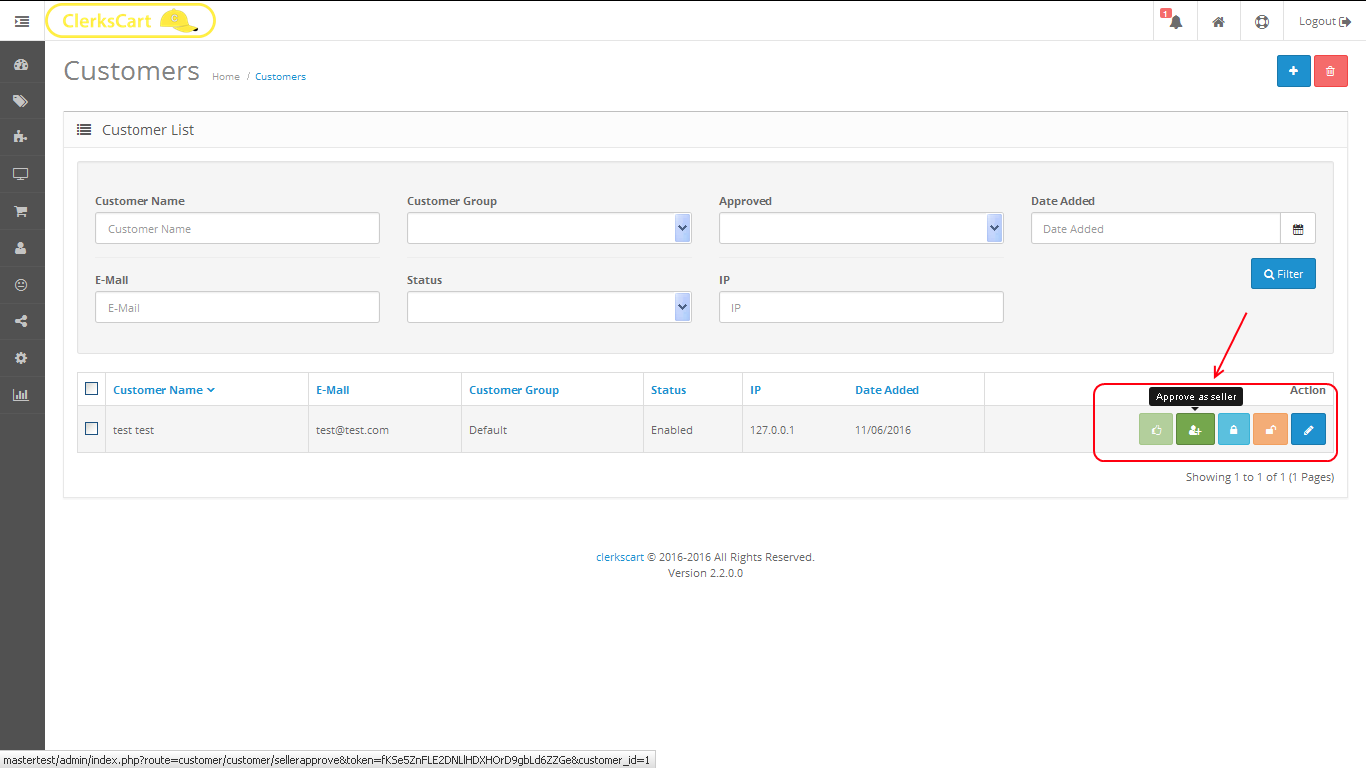The width and height of the screenshot is (1366, 768).
Task: Click the Default customer group cell
Action: click(488, 430)
